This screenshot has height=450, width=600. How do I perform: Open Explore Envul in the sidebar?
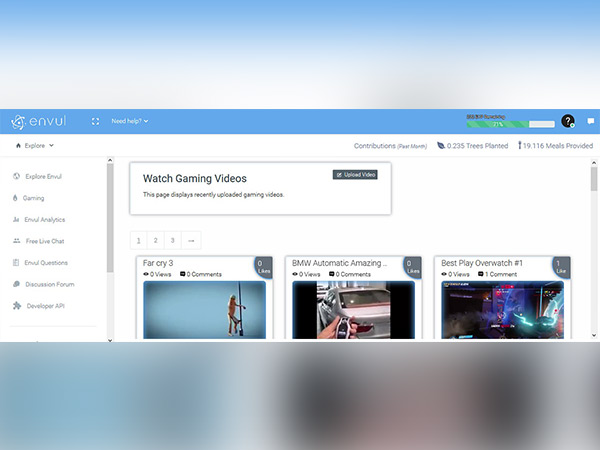pos(47,176)
